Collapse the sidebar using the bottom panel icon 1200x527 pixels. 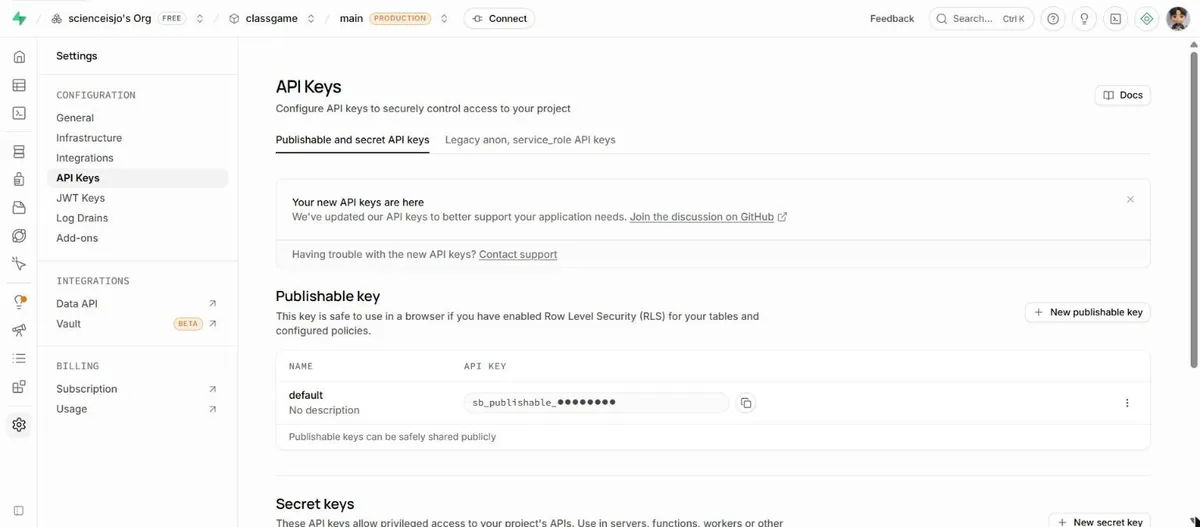pos(19,511)
